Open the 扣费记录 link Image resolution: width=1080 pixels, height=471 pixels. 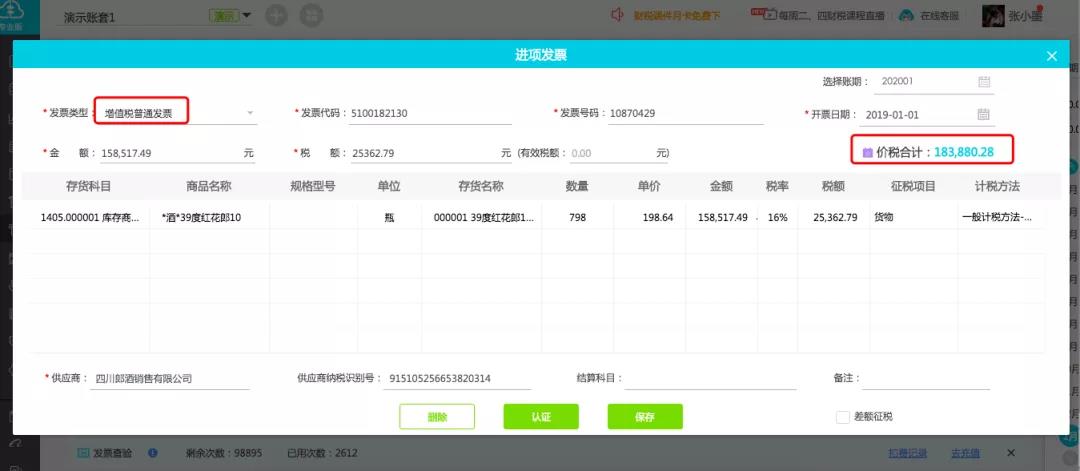[910, 453]
